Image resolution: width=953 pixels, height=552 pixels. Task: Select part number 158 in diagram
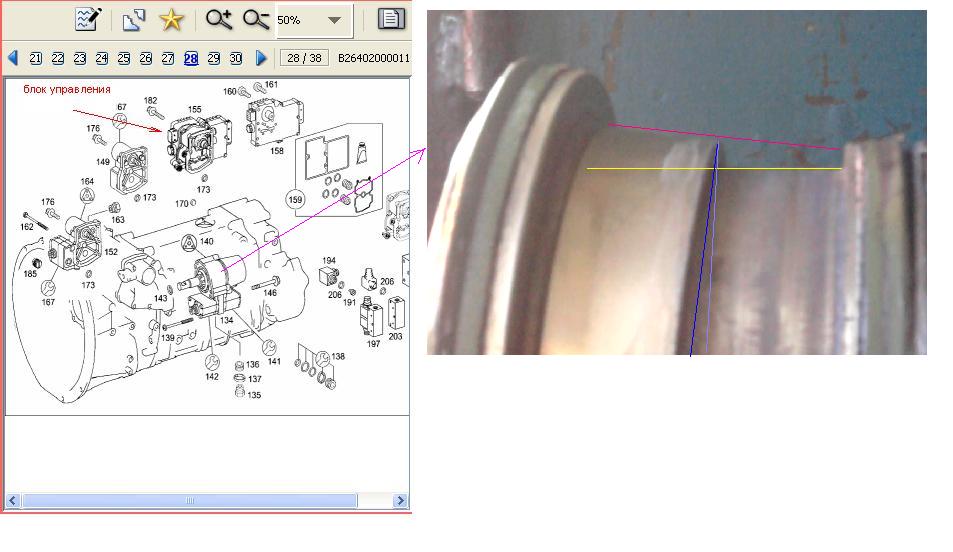pyautogui.click(x=277, y=150)
